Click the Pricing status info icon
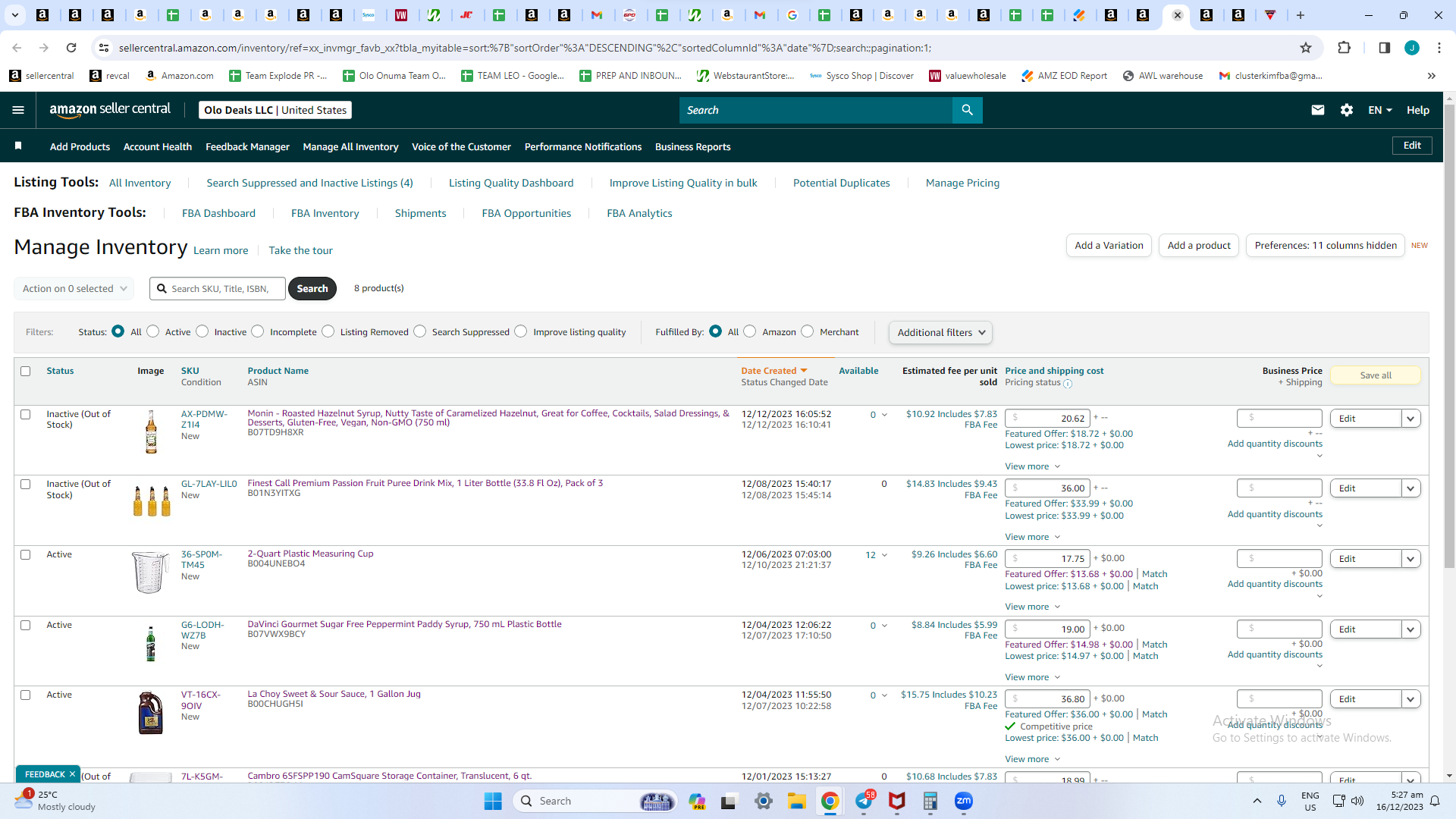Image resolution: width=1456 pixels, height=819 pixels. tap(1068, 384)
